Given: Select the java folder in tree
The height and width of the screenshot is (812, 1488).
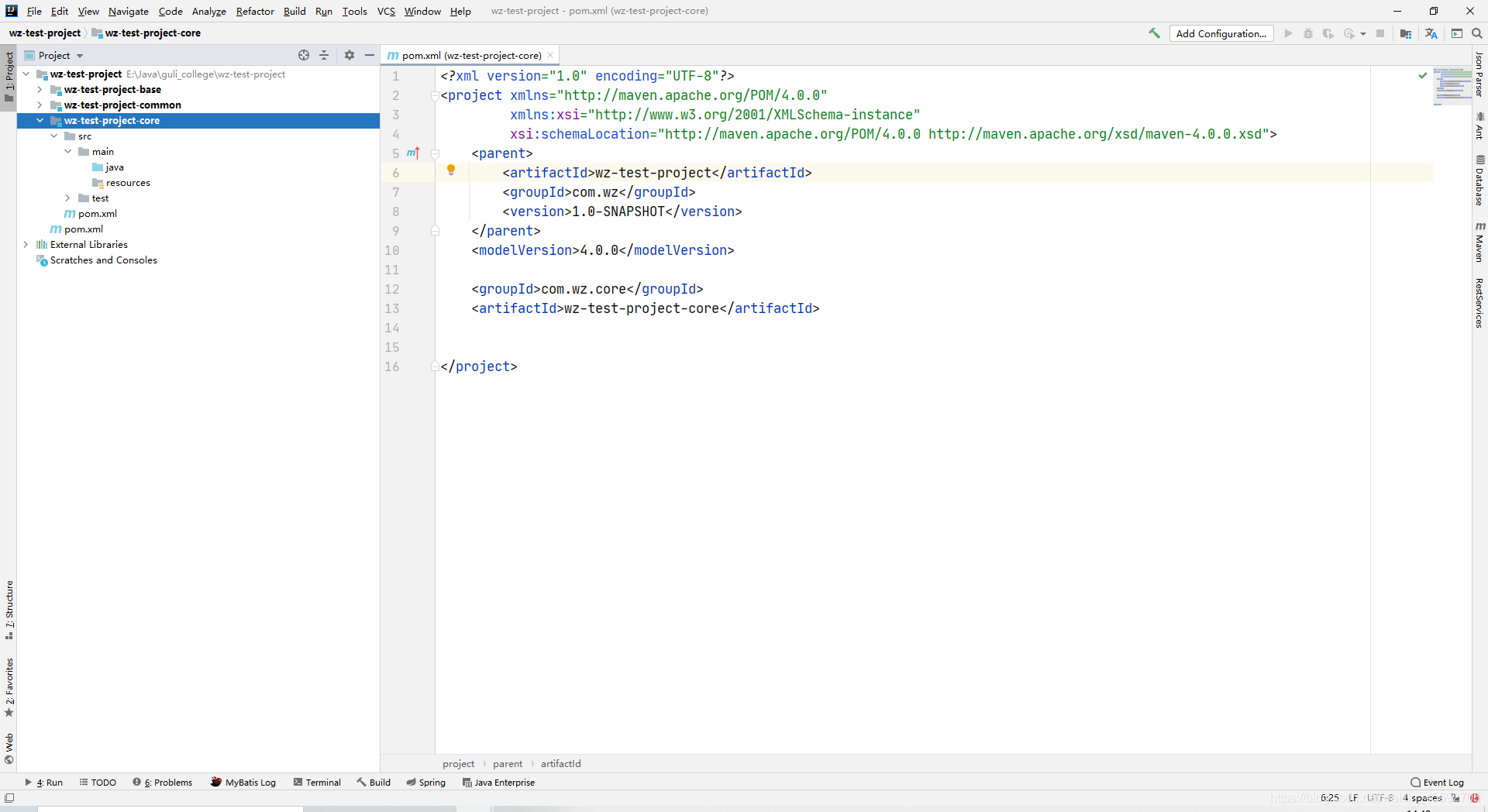Looking at the screenshot, I should click(115, 167).
